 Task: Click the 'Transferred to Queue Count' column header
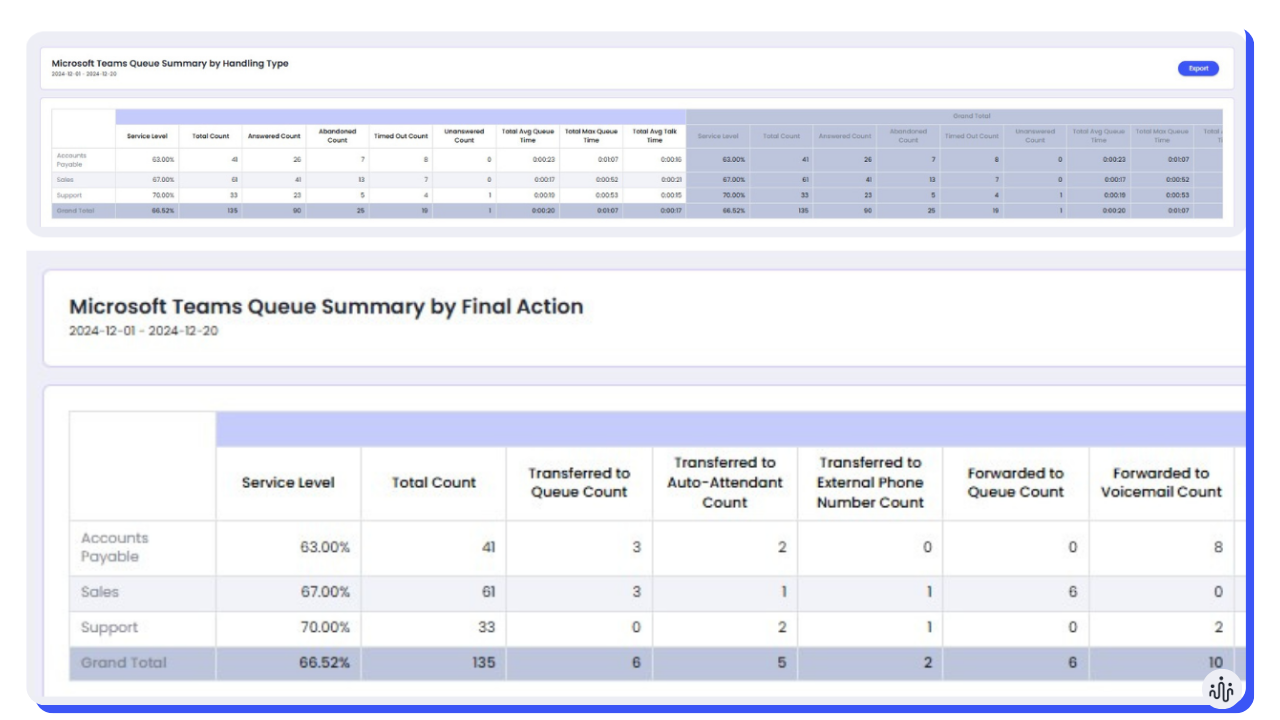click(x=579, y=483)
